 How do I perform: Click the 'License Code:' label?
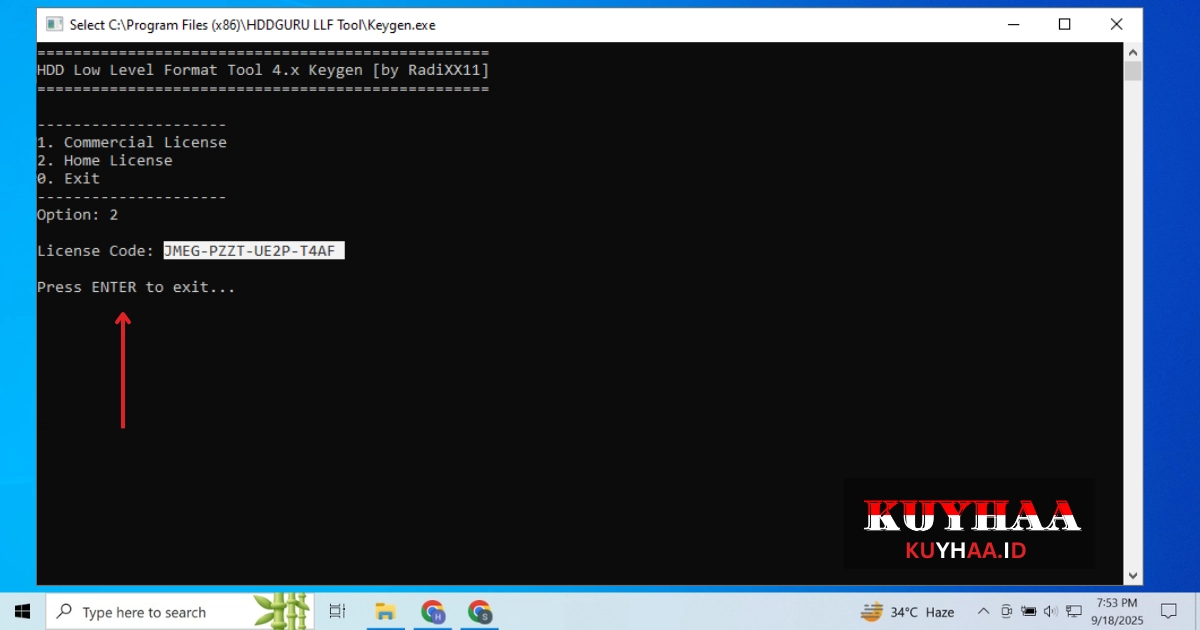point(96,251)
